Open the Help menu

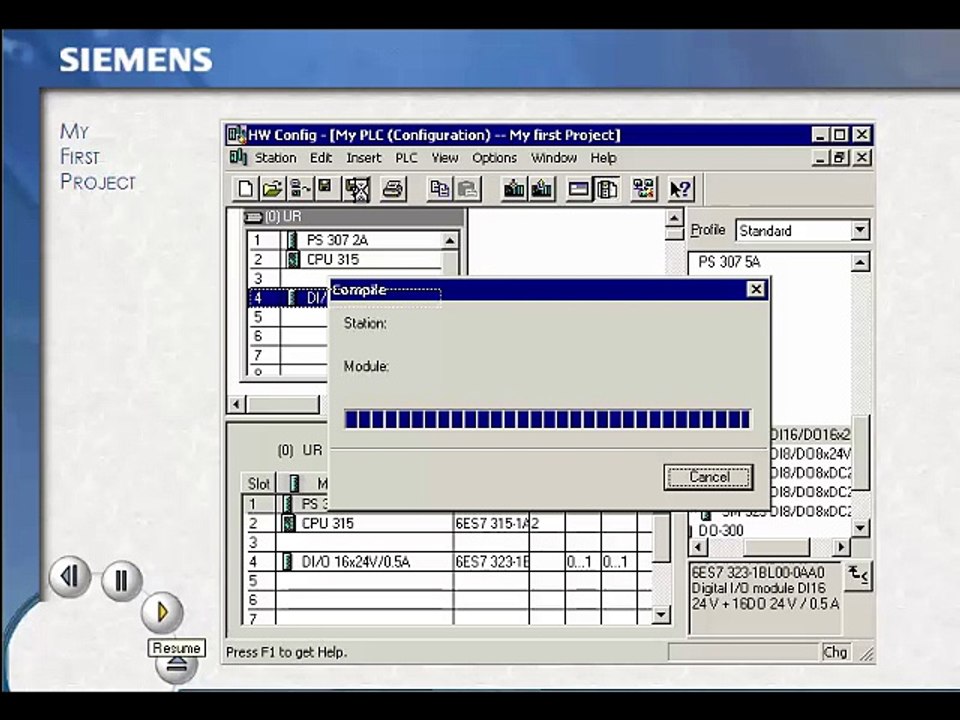(x=603, y=158)
